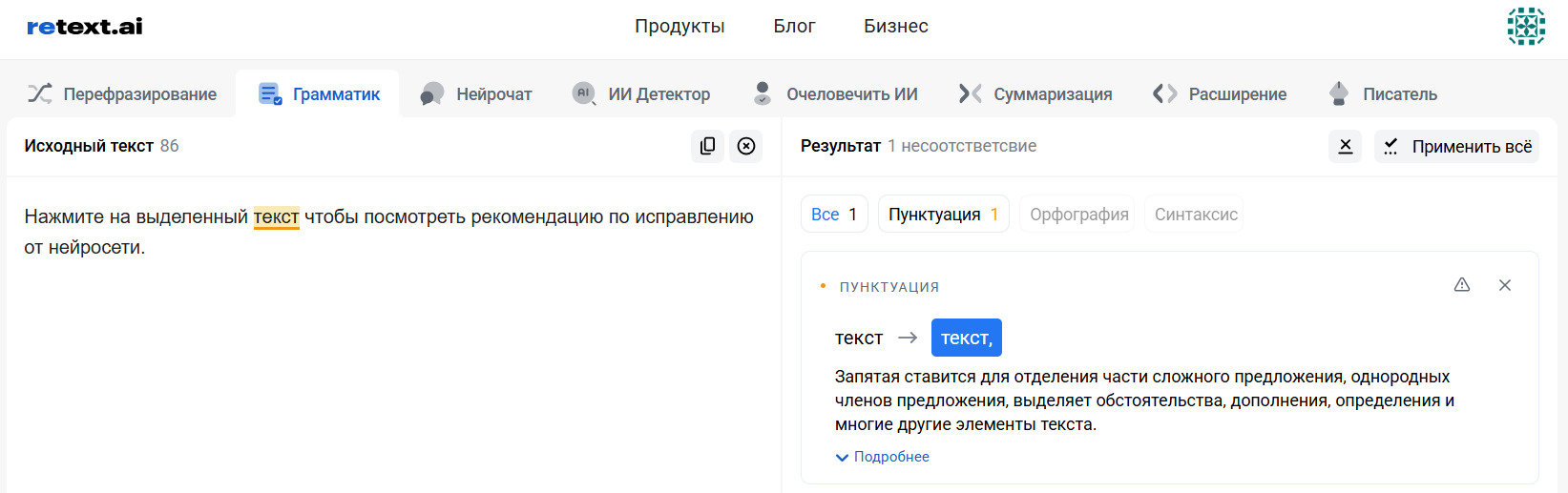Switch to the Писатель tab
This screenshot has width=1568, height=493.
tap(1381, 93)
